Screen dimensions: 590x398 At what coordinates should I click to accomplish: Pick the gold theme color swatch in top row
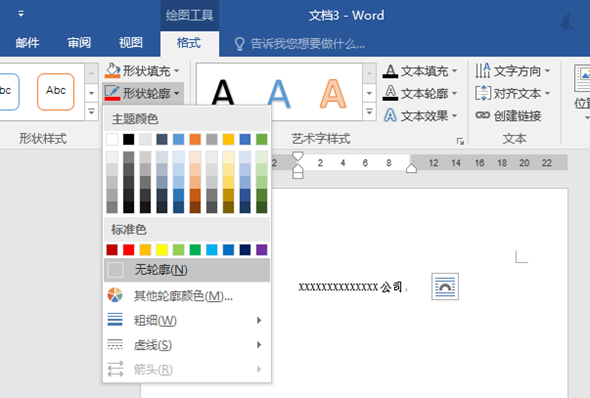pyautogui.click(x=228, y=139)
